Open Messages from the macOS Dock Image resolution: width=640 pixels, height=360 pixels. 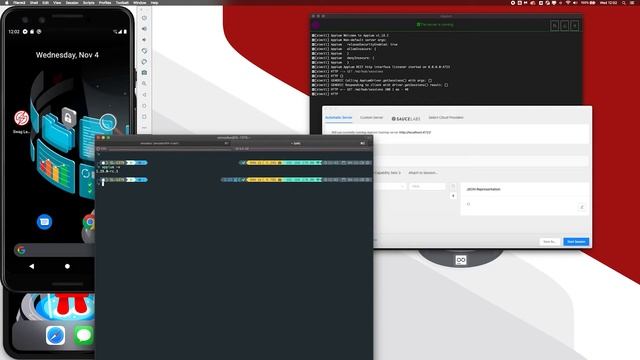point(84,336)
